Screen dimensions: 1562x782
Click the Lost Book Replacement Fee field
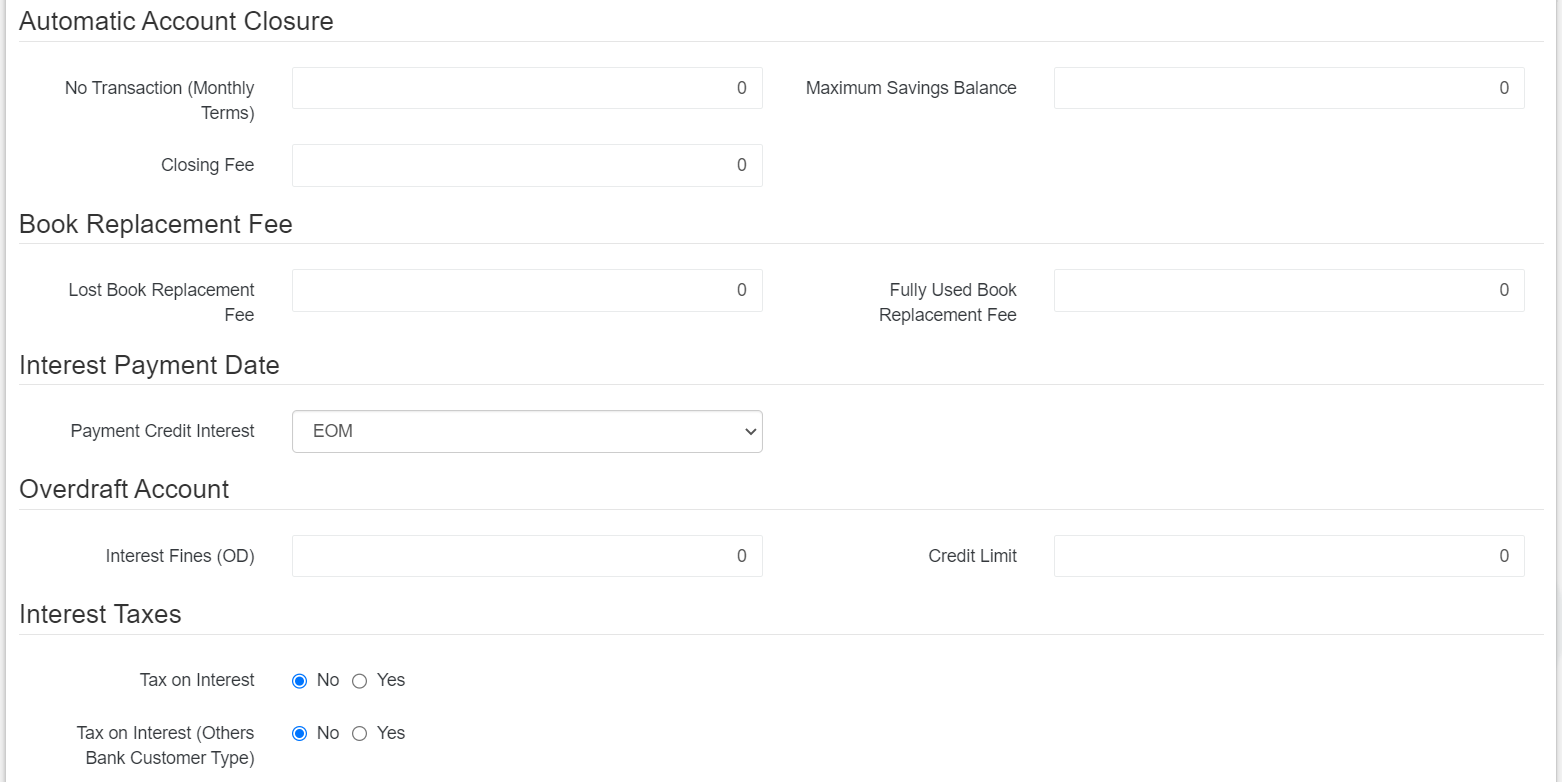click(x=527, y=290)
